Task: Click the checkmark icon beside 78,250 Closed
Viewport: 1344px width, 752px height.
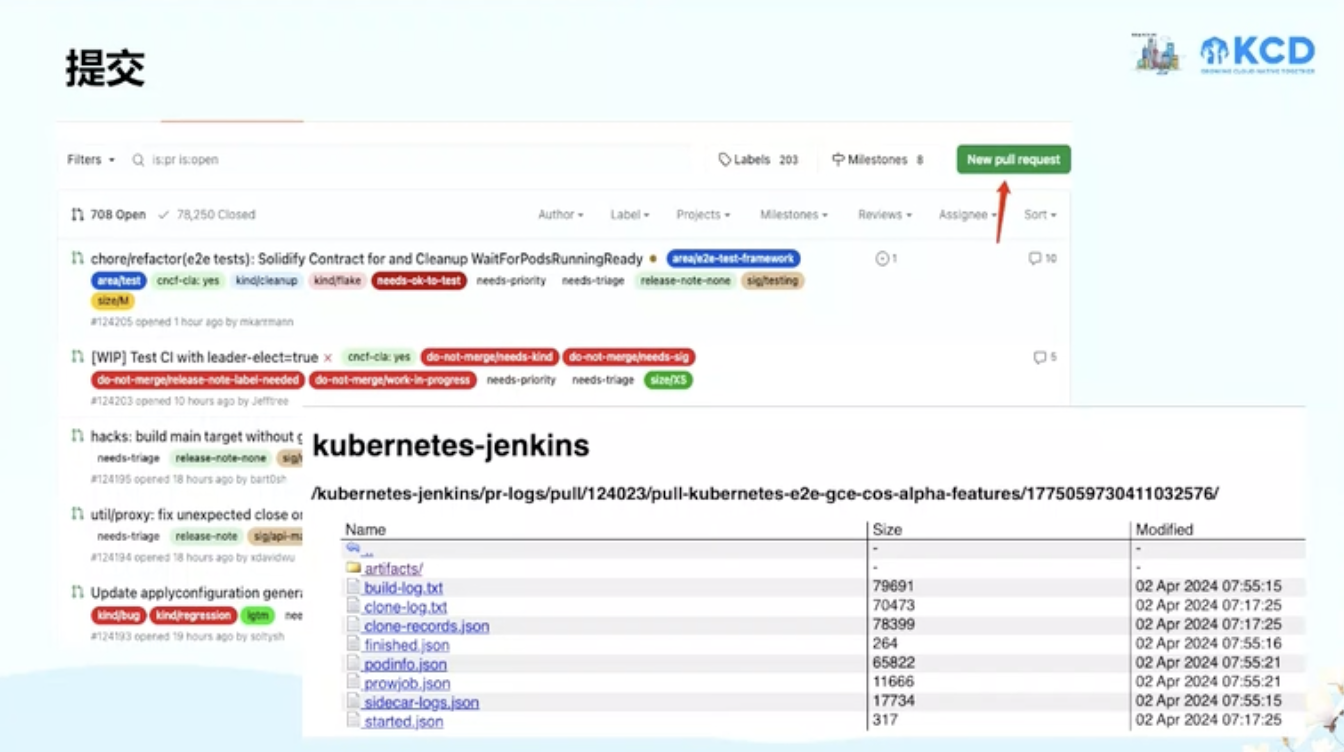Action: [164, 214]
